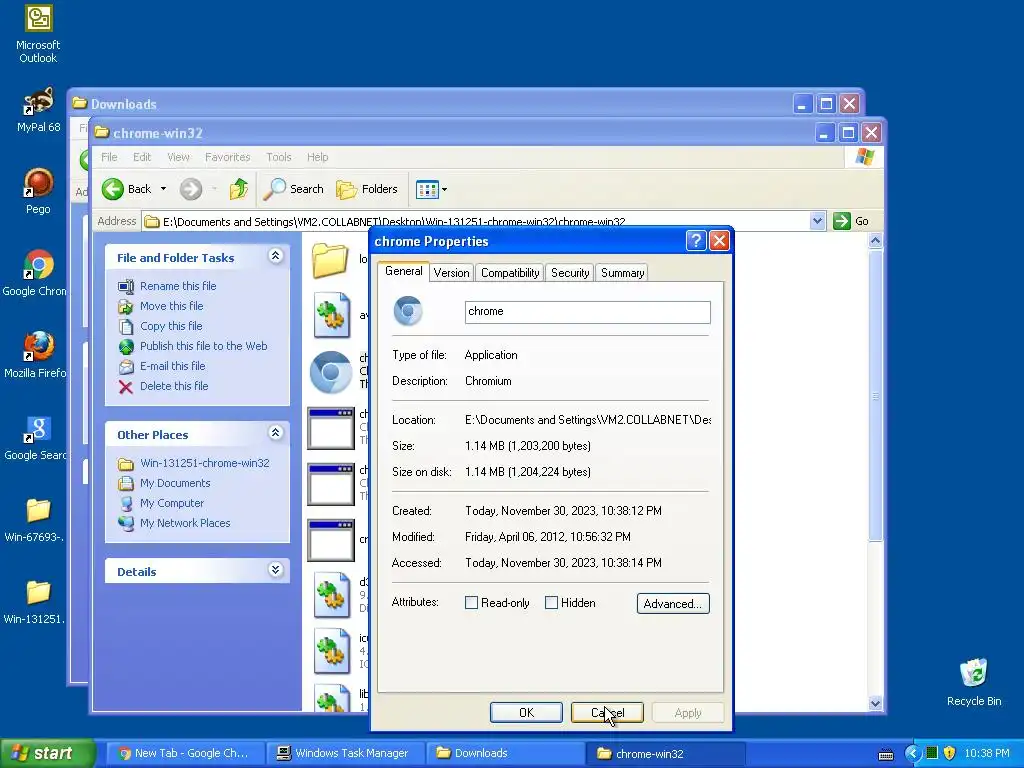Click scroll up arrow in file list
The image size is (1024, 768).
coord(875,241)
